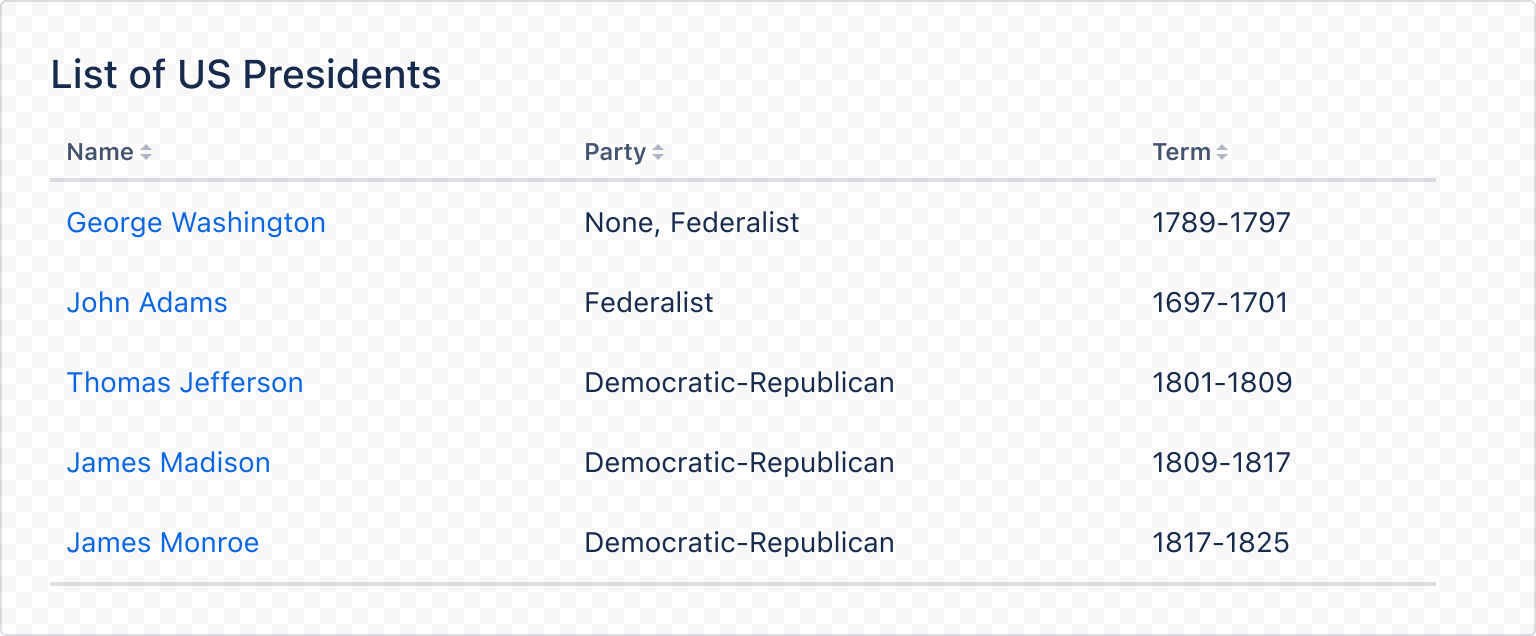Click the descending arrow on Term header
This screenshot has height=636, width=1536.
1223,157
